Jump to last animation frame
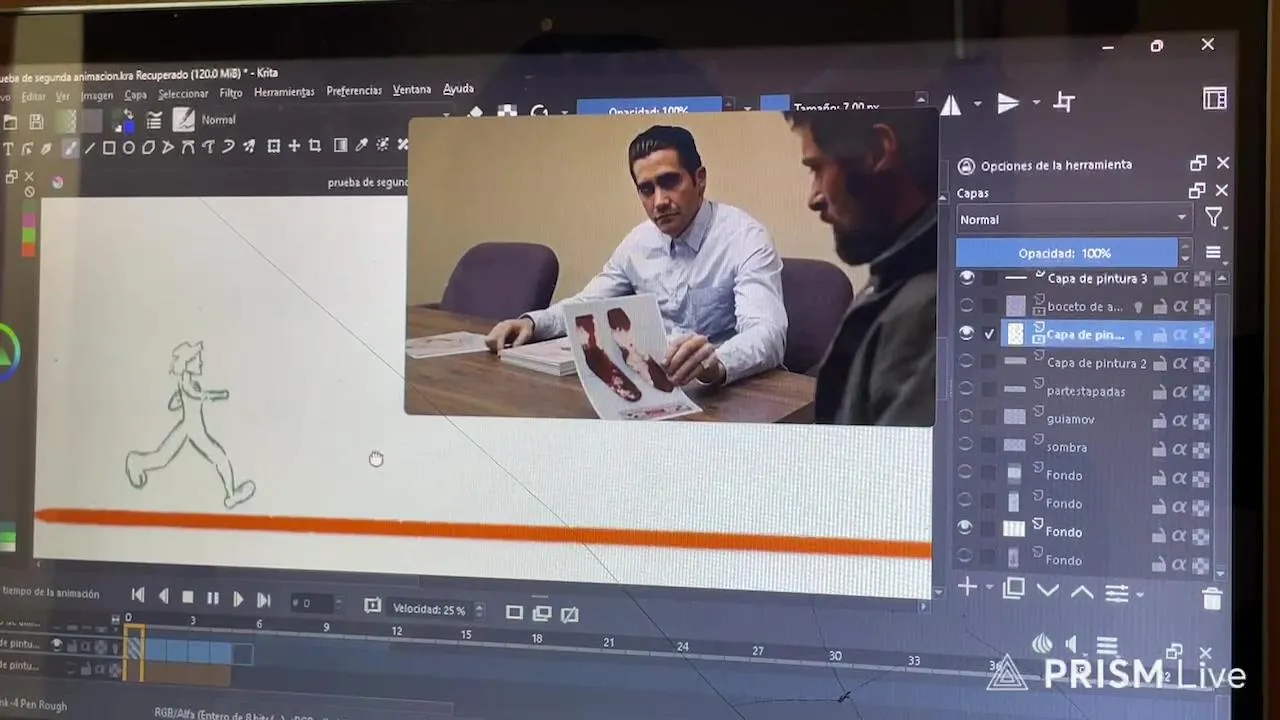 click(263, 600)
